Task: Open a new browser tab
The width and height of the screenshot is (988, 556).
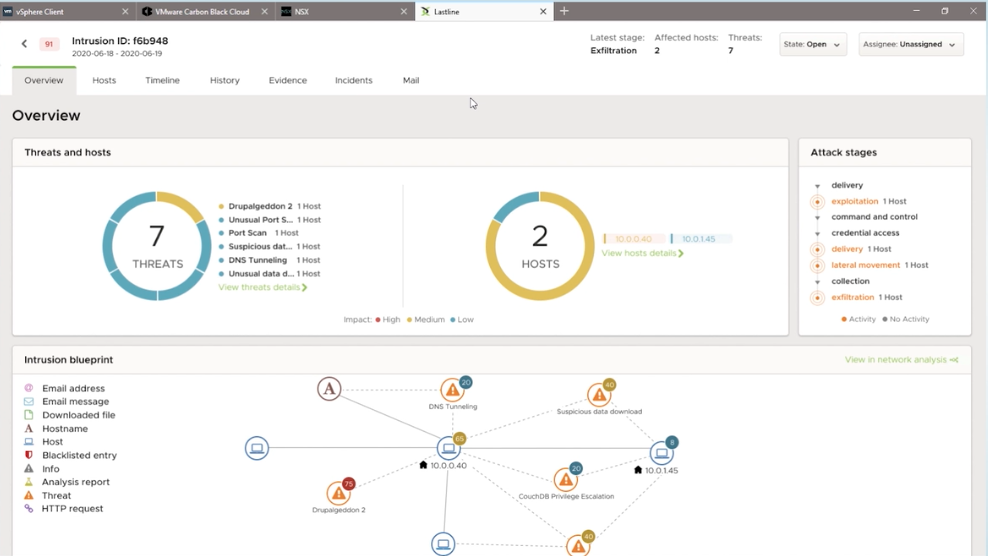Action: click(x=564, y=11)
